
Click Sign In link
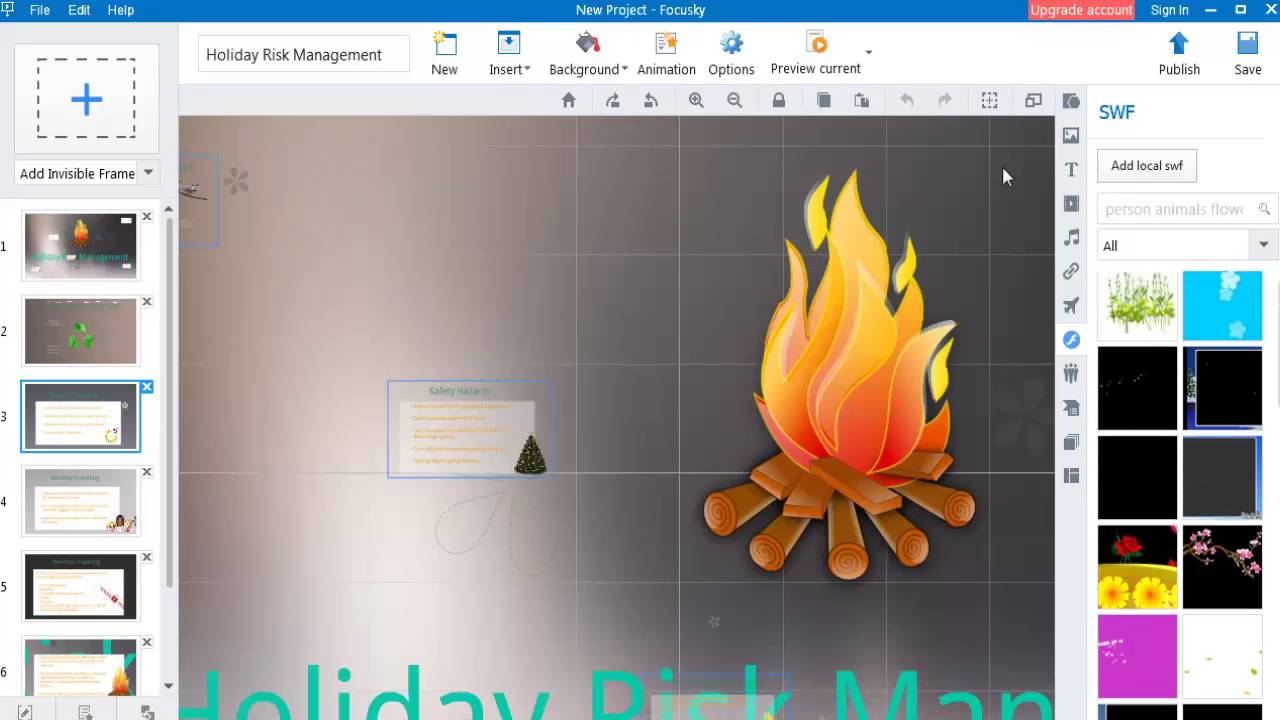[x=1169, y=10]
